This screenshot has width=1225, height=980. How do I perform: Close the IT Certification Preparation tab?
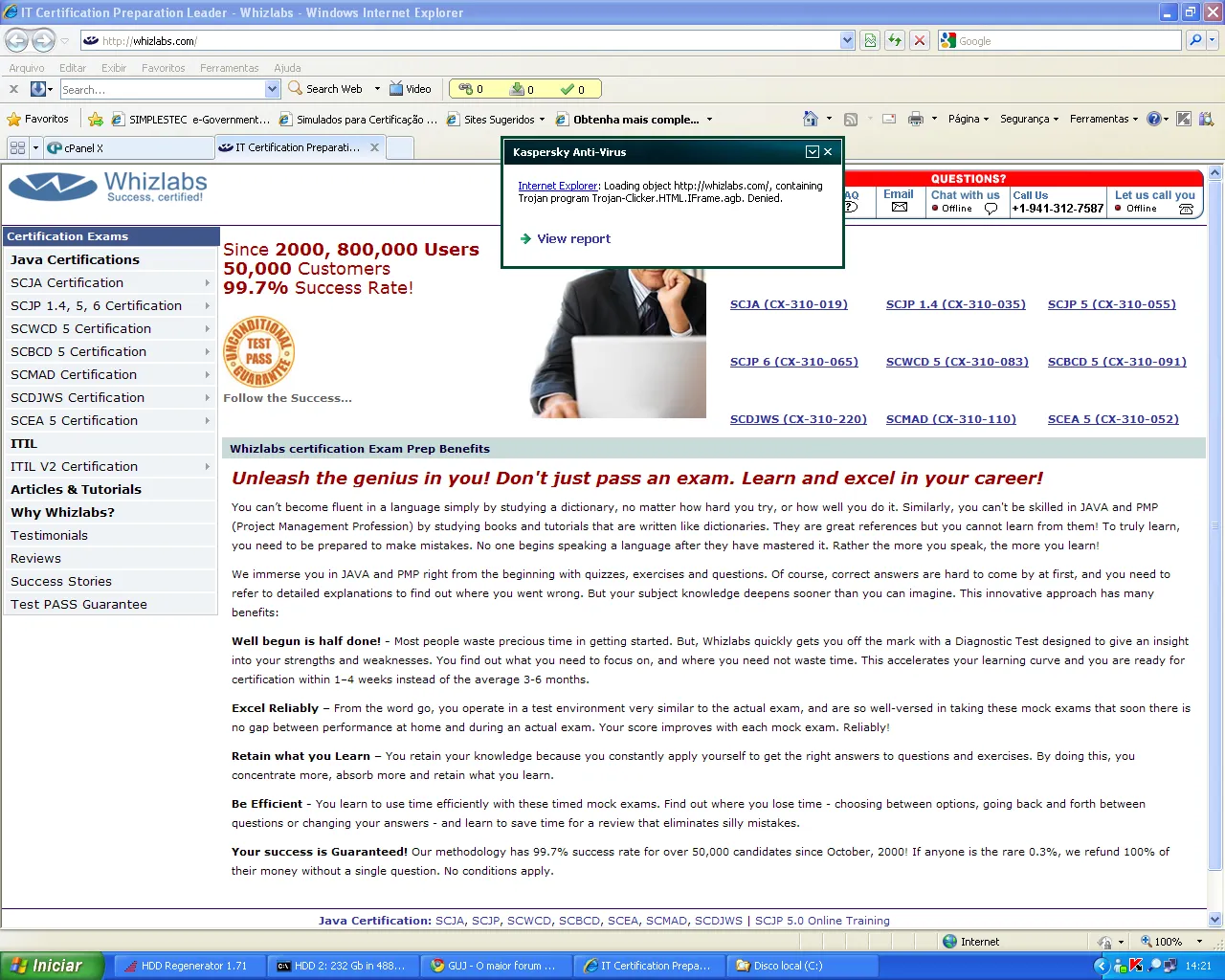pyautogui.click(x=374, y=147)
